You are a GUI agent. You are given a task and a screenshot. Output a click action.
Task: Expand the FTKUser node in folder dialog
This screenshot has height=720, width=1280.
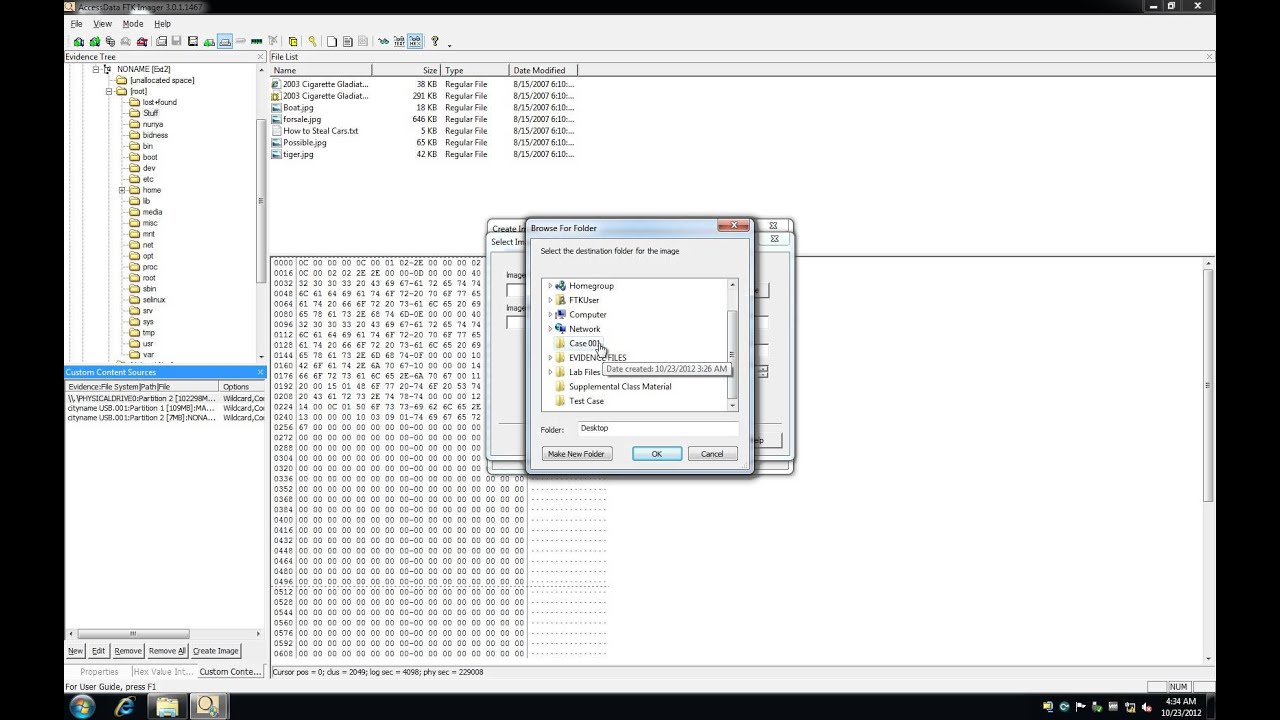tap(550, 300)
